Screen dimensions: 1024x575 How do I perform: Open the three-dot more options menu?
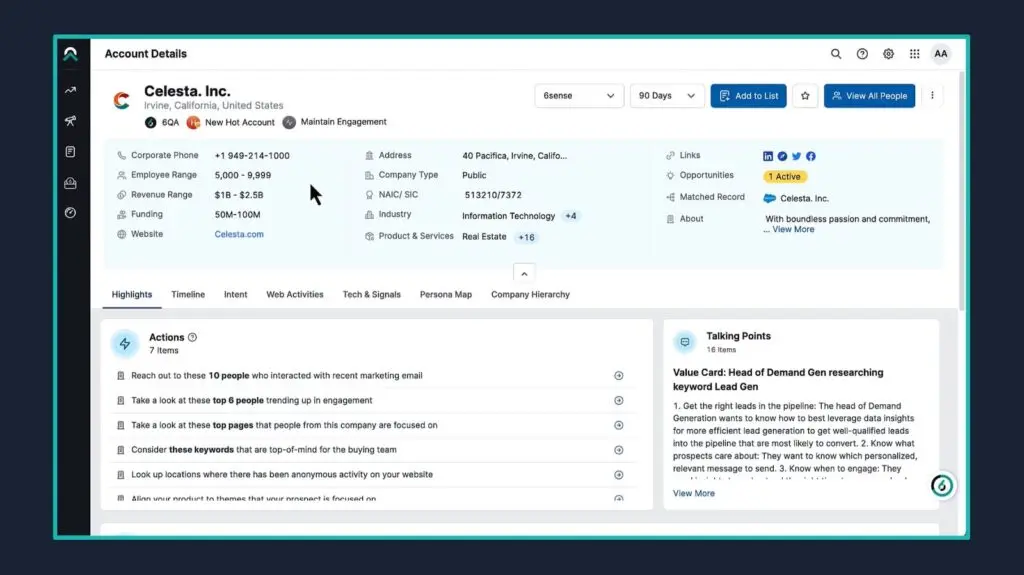tap(932, 95)
